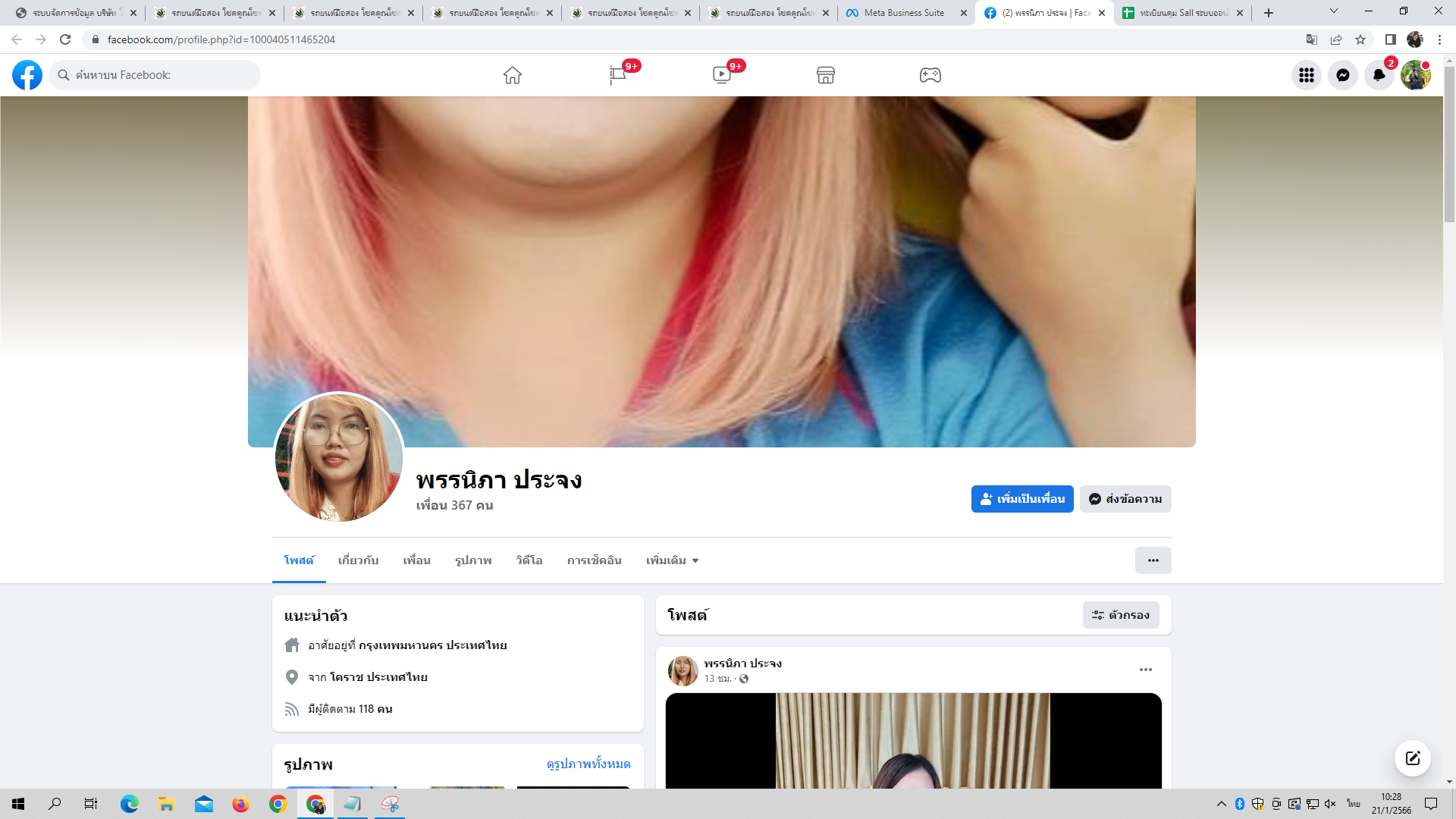The image size is (1456, 819).
Task: Open profile three-dot options button
Action: (x=1153, y=560)
